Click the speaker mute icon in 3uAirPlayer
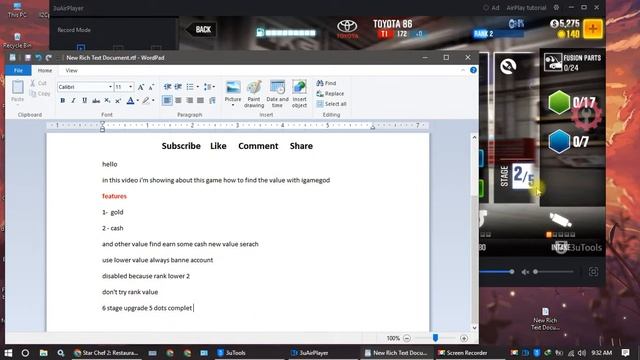640x360 pixels. click(x=525, y=272)
